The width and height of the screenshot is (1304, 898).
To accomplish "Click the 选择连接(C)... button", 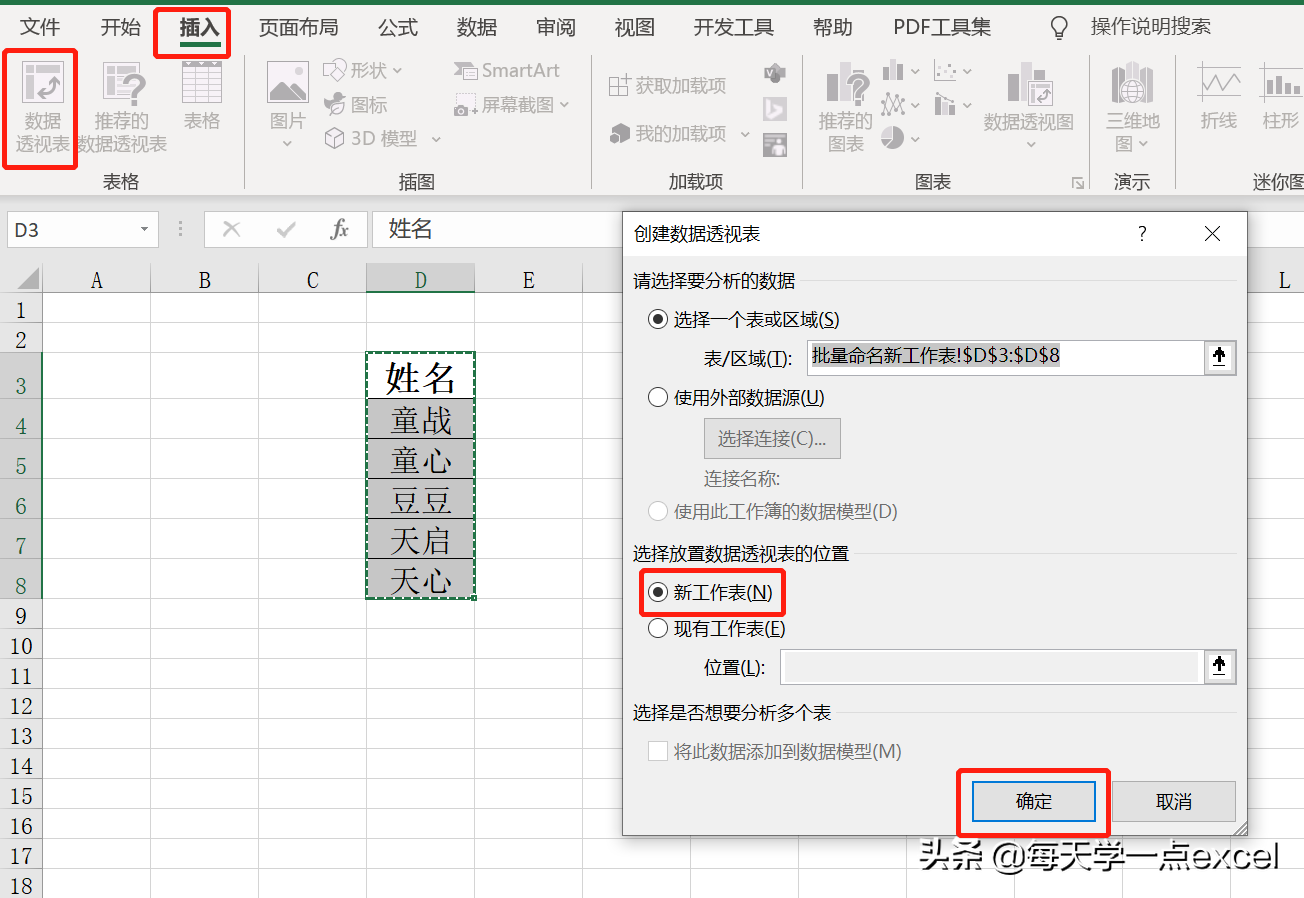I will [772, 439].
